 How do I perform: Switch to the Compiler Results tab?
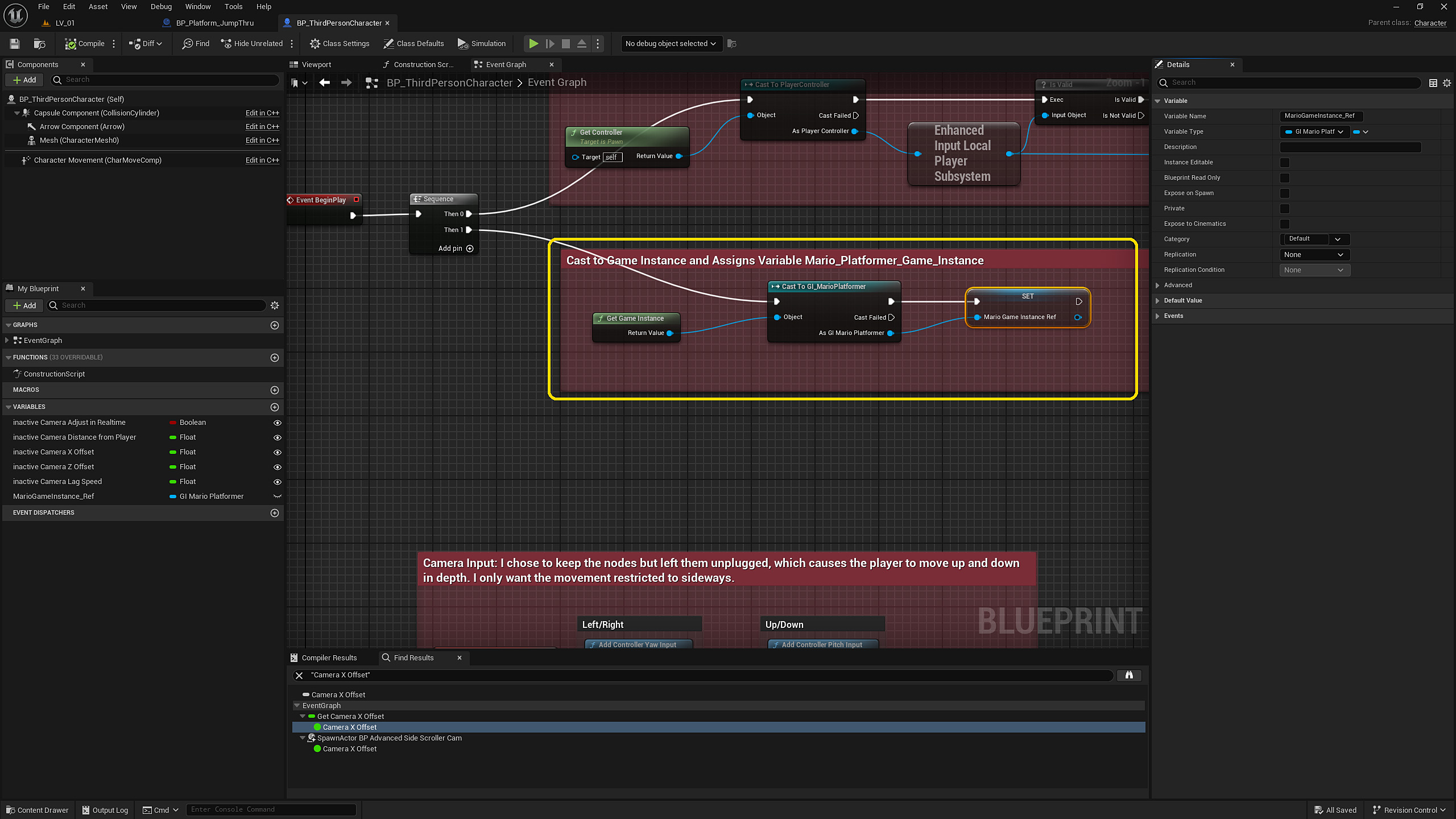click(329, 657)
